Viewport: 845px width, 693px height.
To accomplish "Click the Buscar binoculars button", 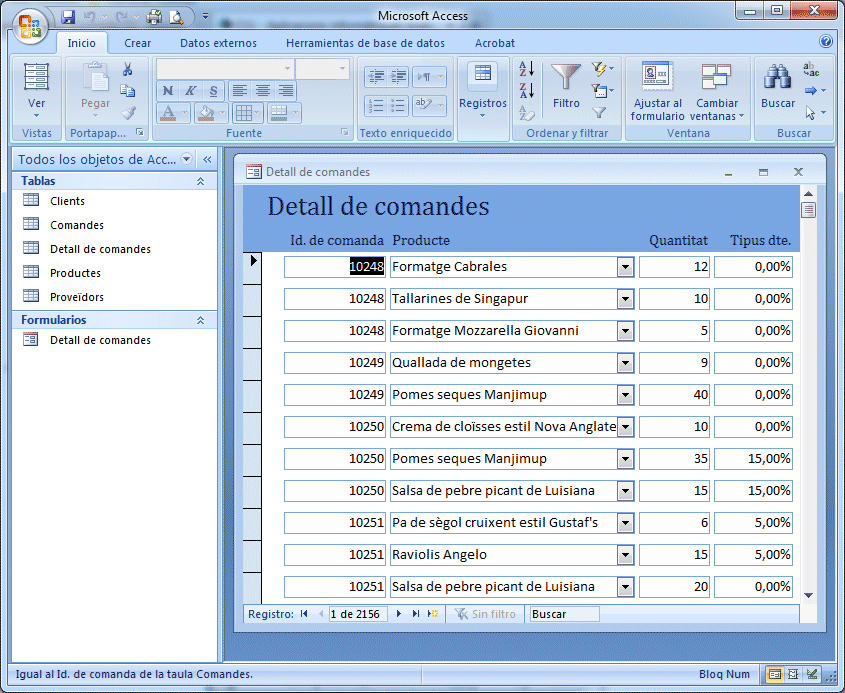I will [778, 86].
